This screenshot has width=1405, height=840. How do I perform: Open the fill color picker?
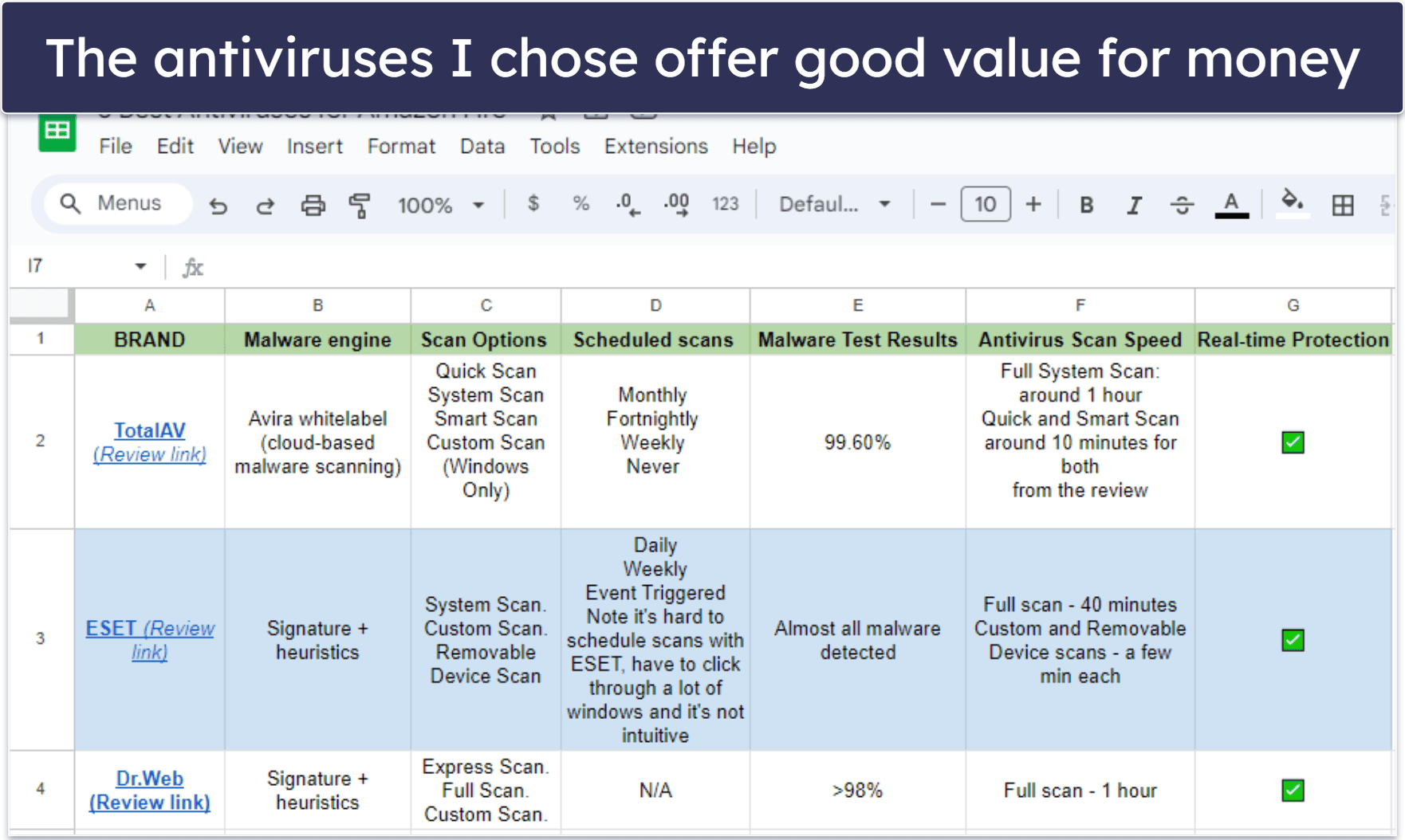point(1292,204)
